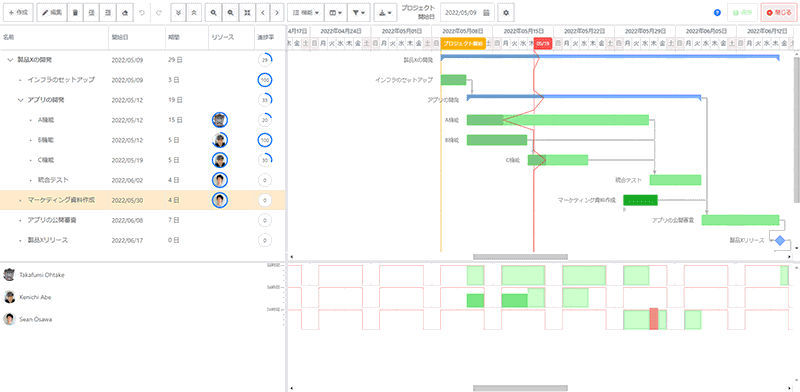
Task: Click the red 閉じる close button
Action: tap(779, 12)
